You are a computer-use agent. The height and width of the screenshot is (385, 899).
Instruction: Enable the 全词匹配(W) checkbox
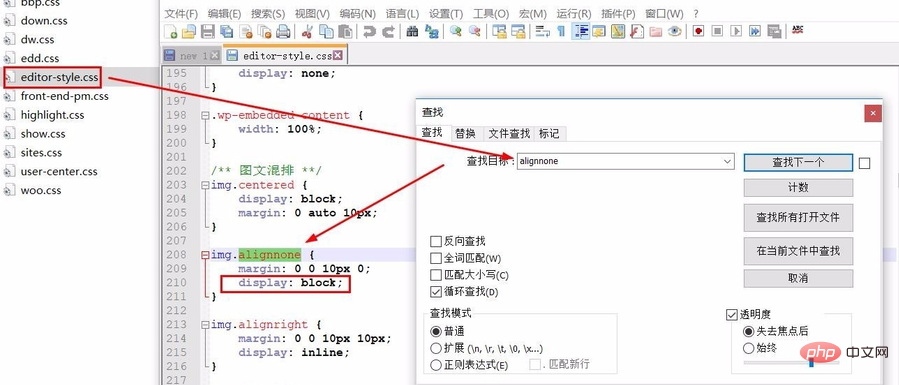pyautogui.click(x=436, y=258)
